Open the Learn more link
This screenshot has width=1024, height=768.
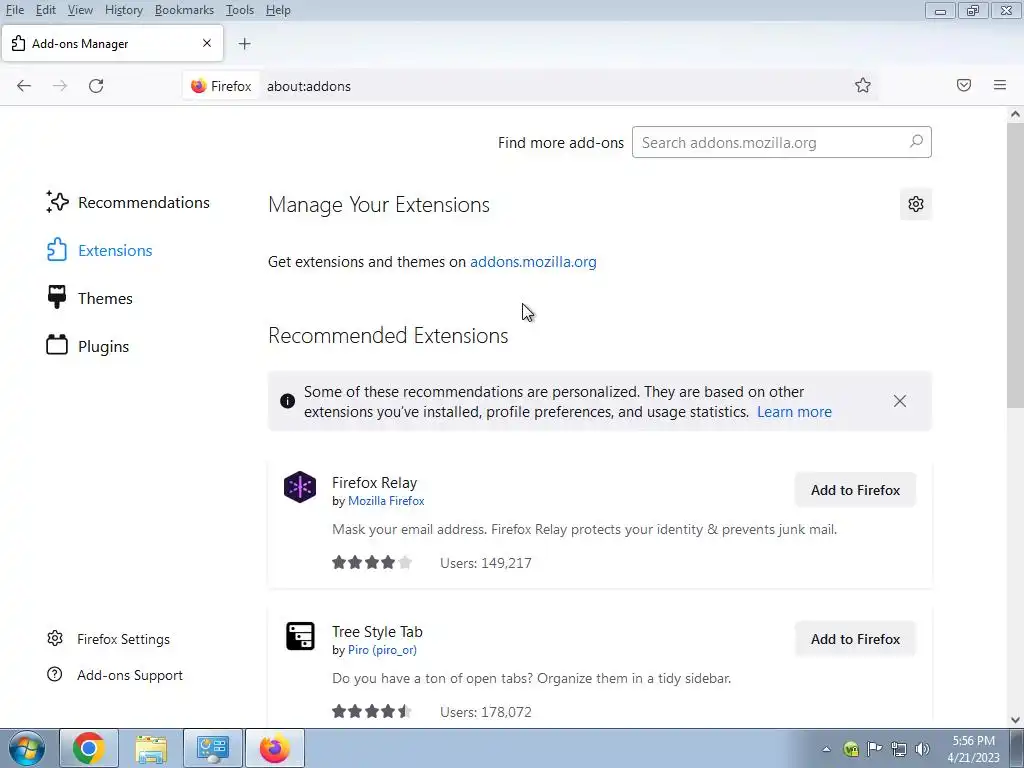pyautogui.click(x=794, y=412)
